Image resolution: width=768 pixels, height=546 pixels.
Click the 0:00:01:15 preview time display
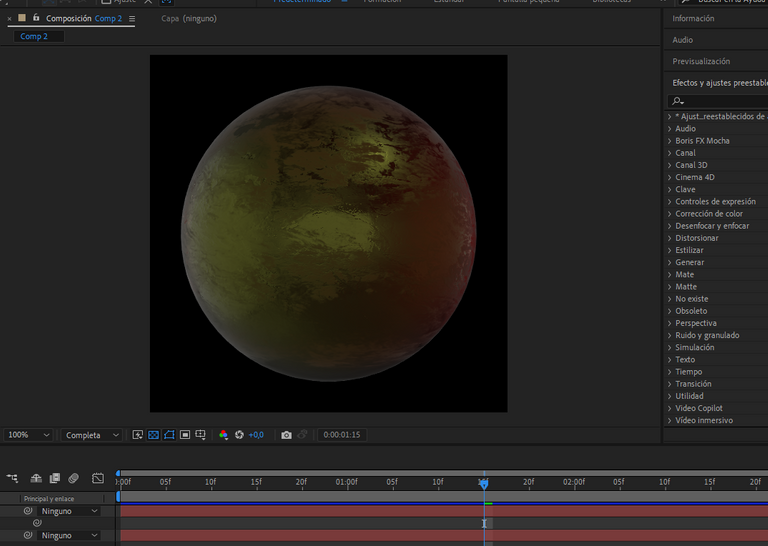tap(342, 435)
